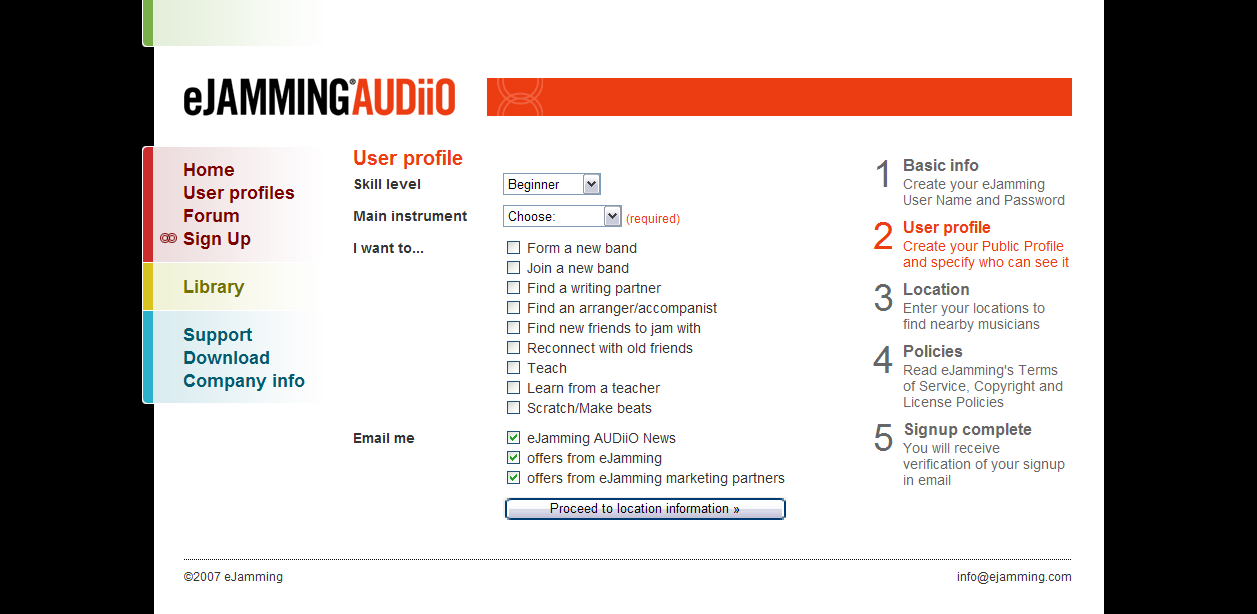
Task: Click Proceed to location information button
Action: (645, 509)
